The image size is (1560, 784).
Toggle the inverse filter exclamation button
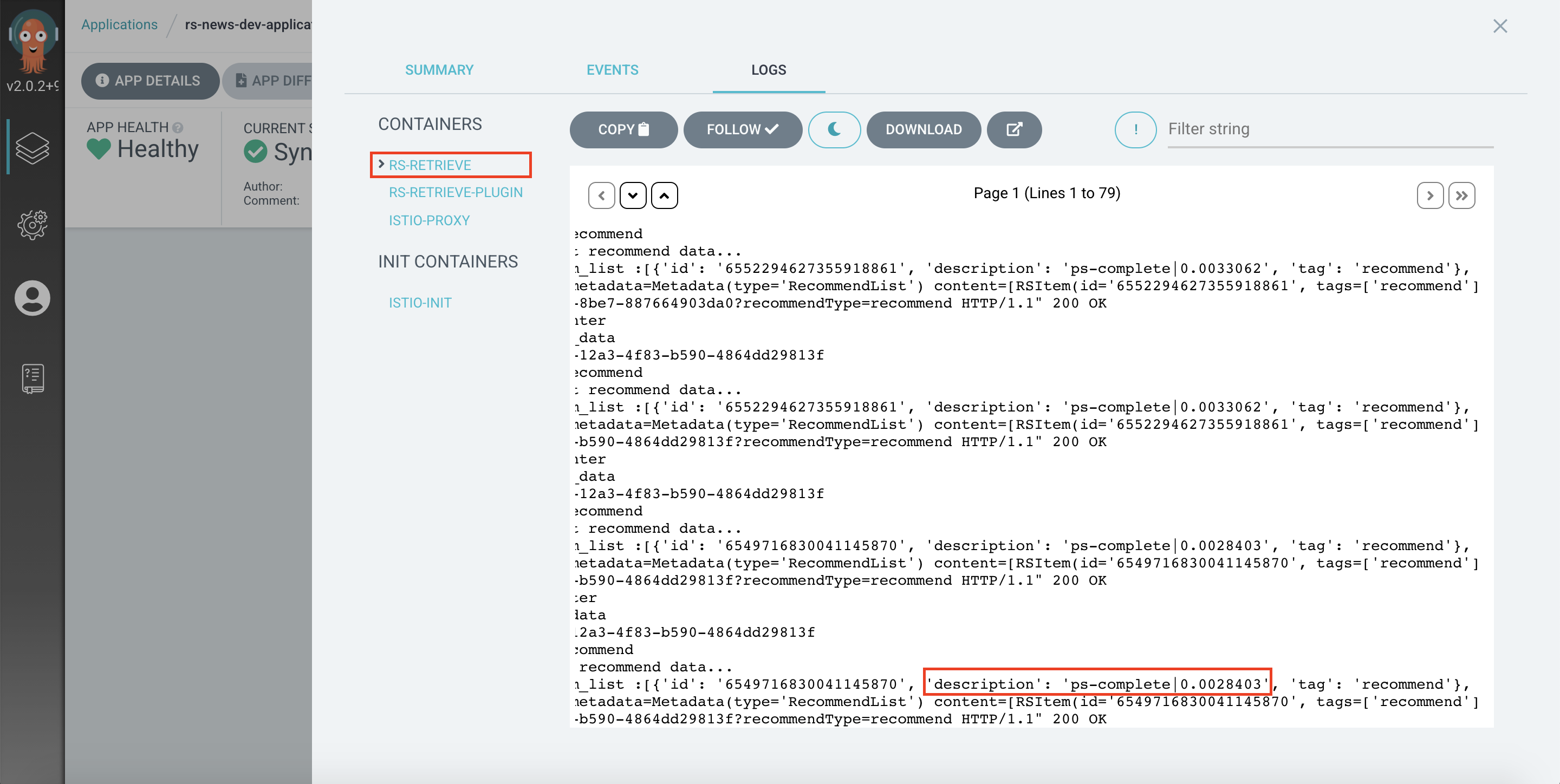point(1135,129)
